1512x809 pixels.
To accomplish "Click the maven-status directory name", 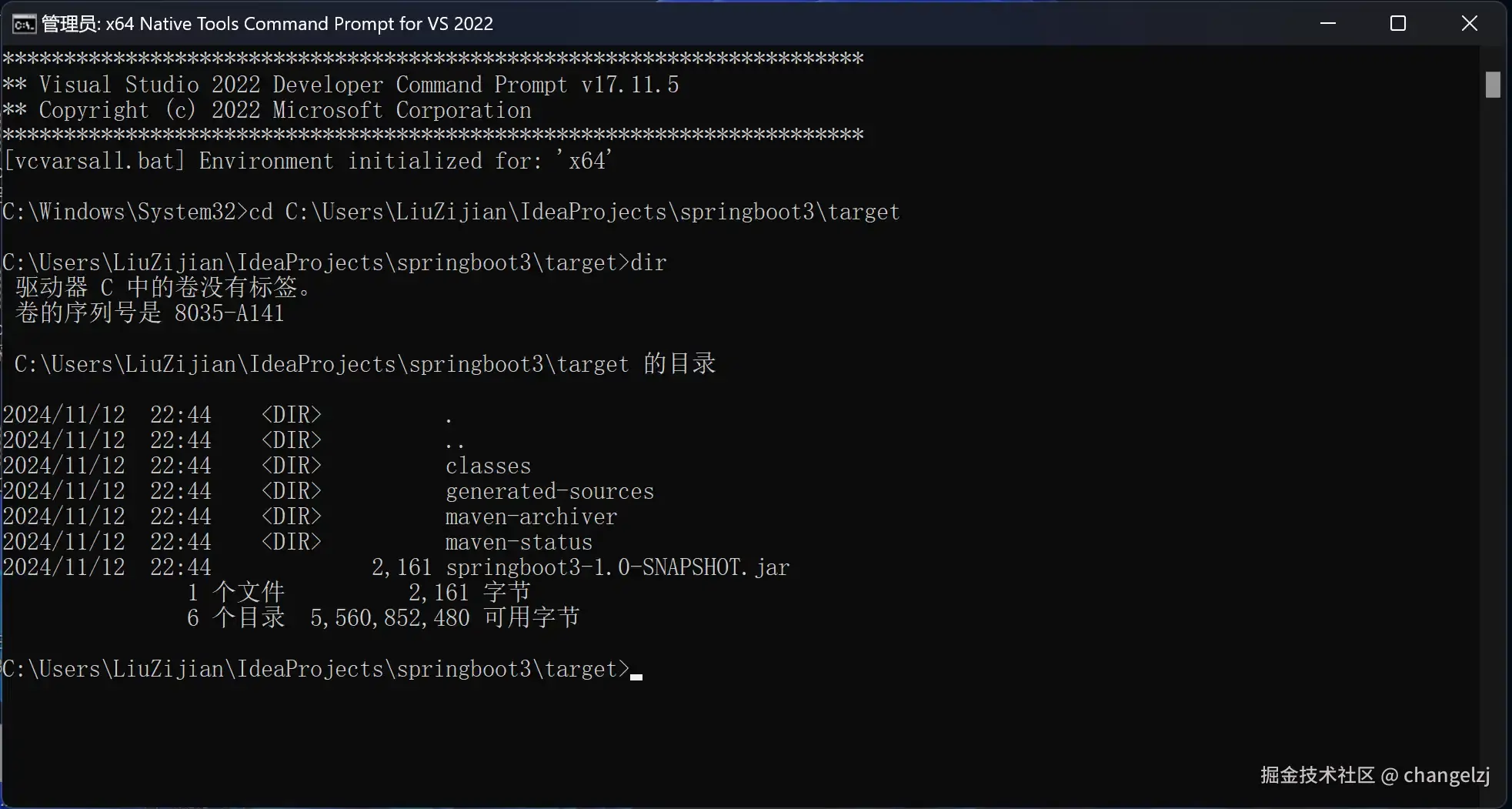I will [519, 542].
